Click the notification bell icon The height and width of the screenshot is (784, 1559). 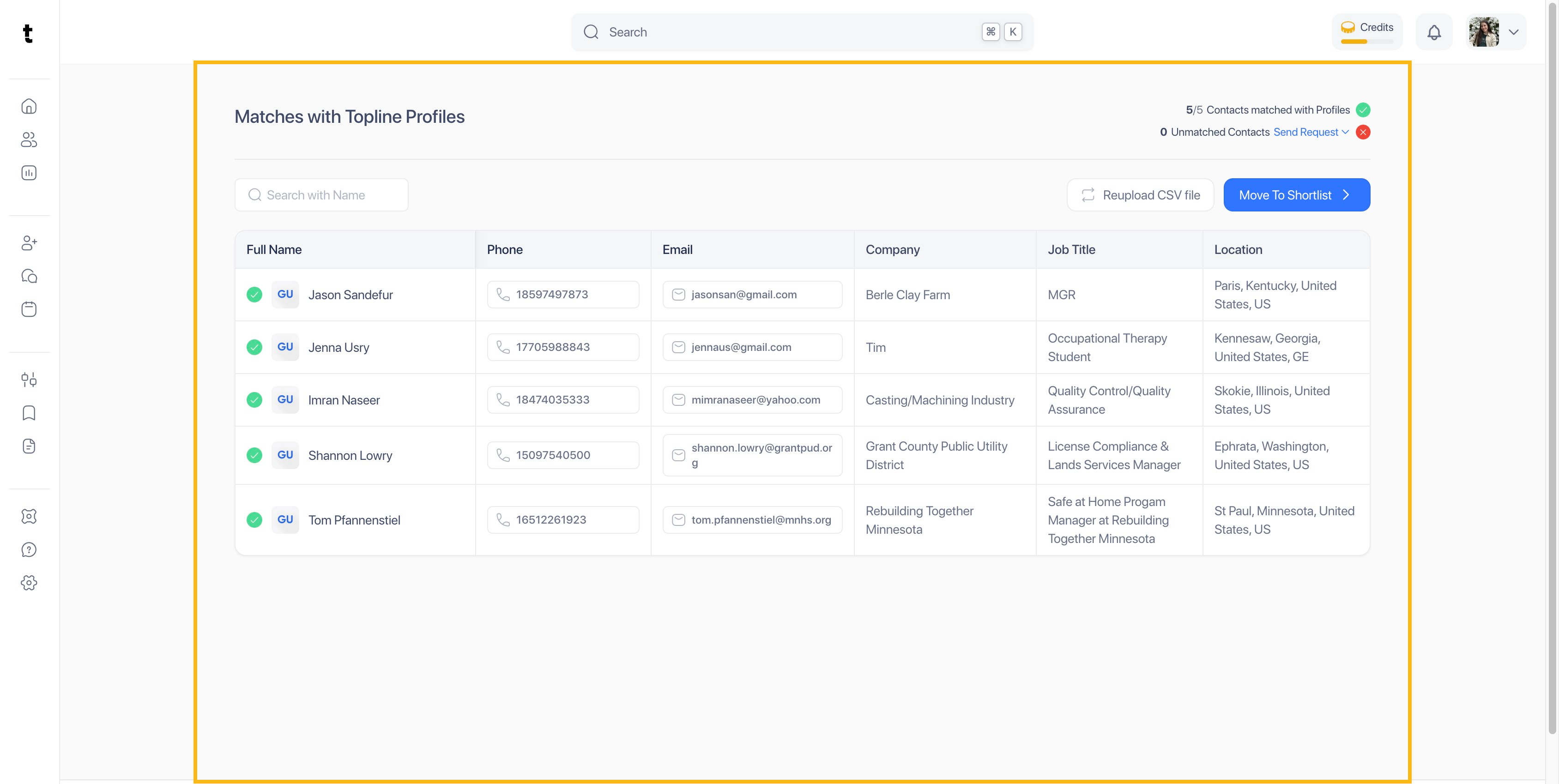click(x=1434, y=32)
